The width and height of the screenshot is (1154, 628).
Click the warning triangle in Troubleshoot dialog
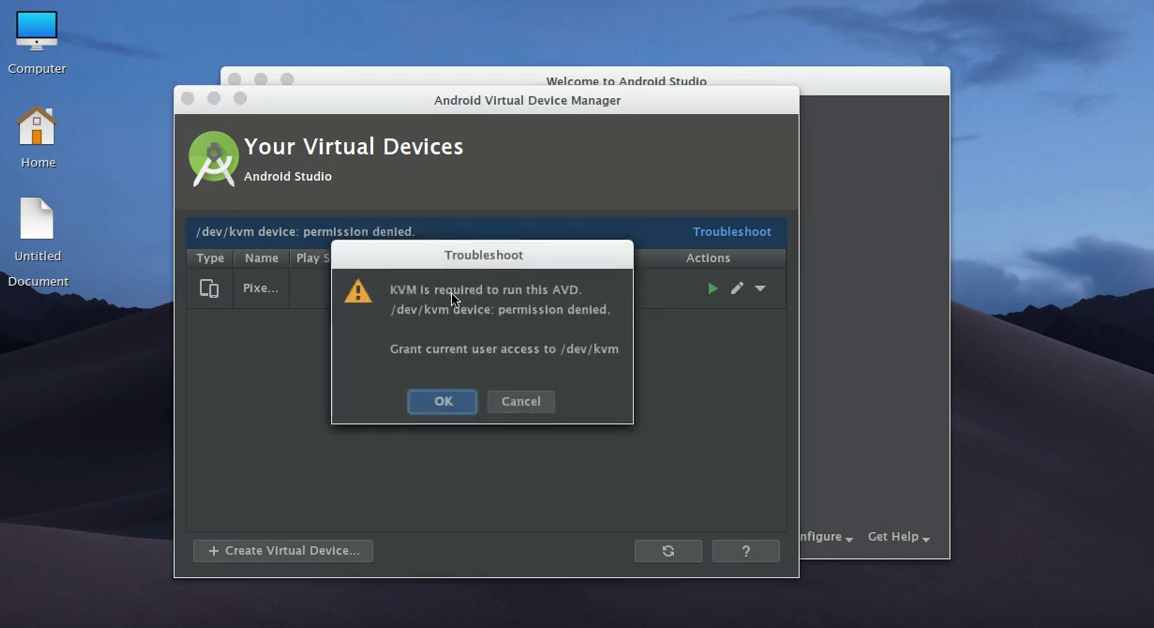[x=359, y=291]
